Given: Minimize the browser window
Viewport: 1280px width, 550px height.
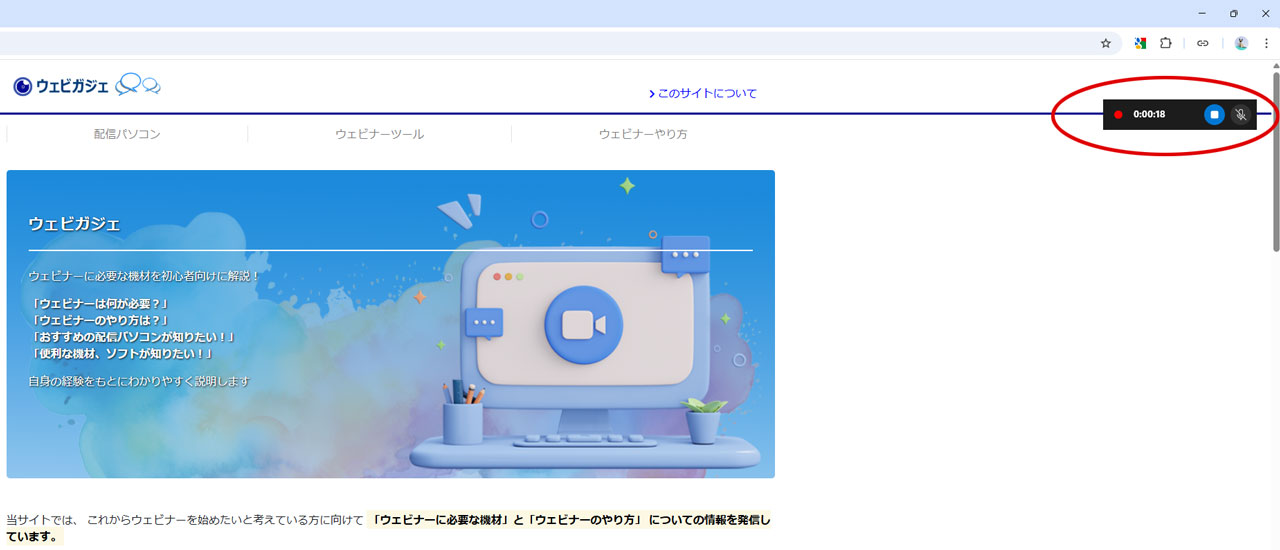Looking at the screenshot, I should tap(1202, 13).
